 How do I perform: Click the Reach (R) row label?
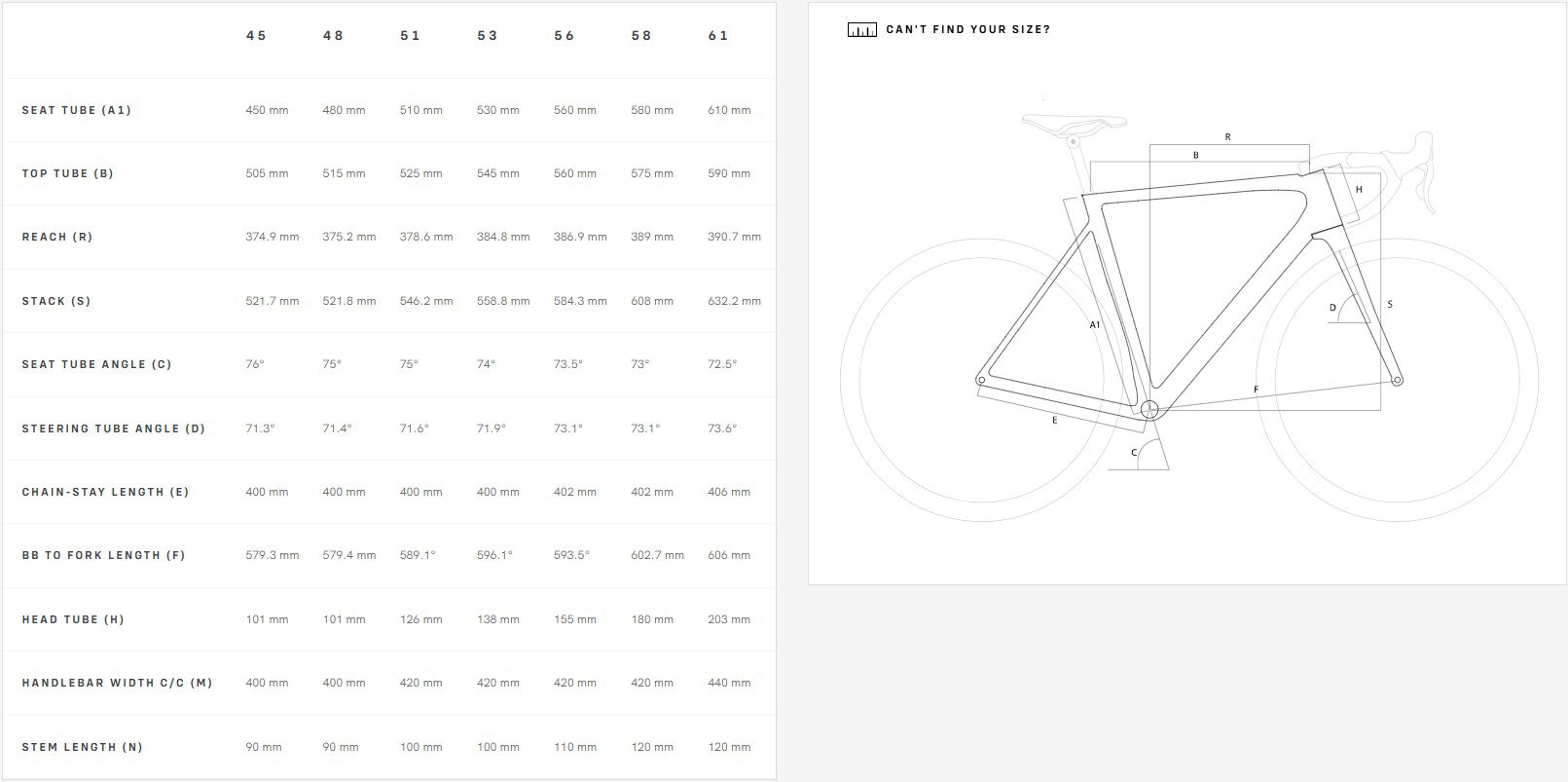(x=57, y=237)
